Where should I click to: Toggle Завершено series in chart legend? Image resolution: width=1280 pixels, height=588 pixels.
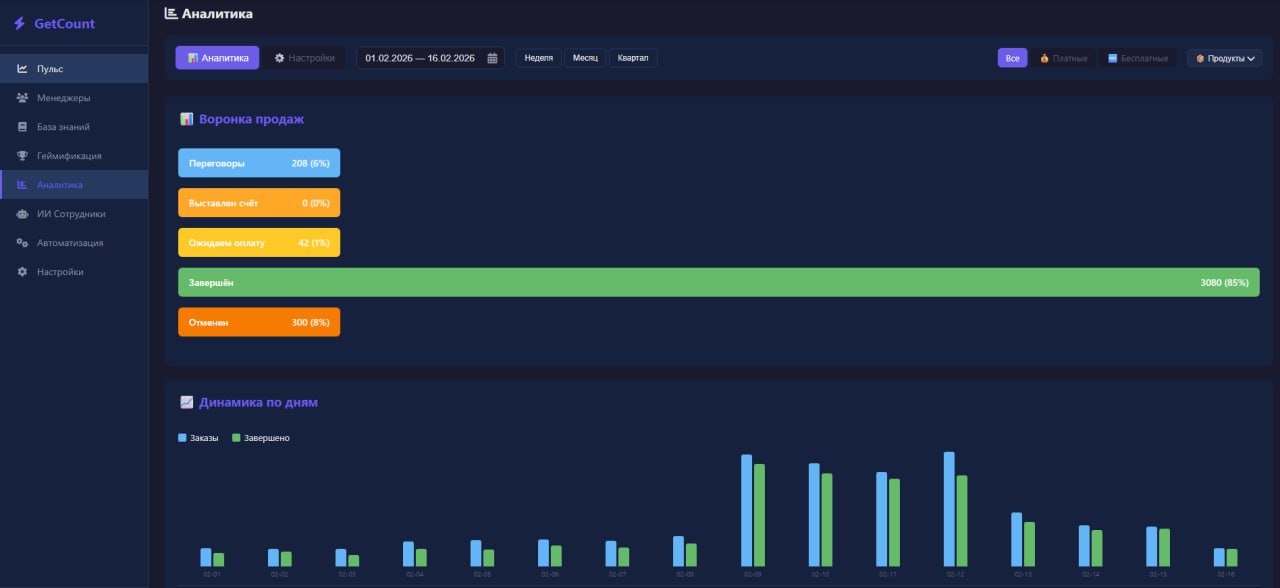[261, 438]
